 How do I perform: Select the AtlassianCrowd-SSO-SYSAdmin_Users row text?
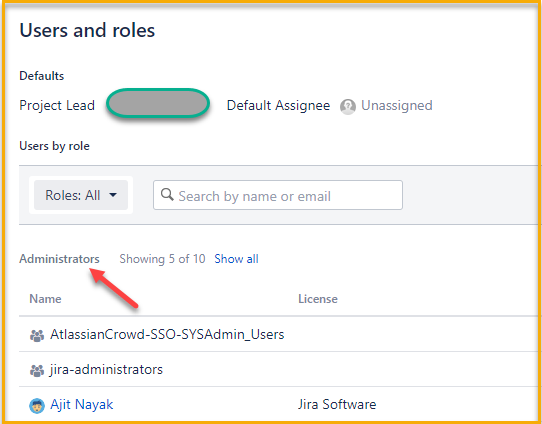tap(167, 335)
